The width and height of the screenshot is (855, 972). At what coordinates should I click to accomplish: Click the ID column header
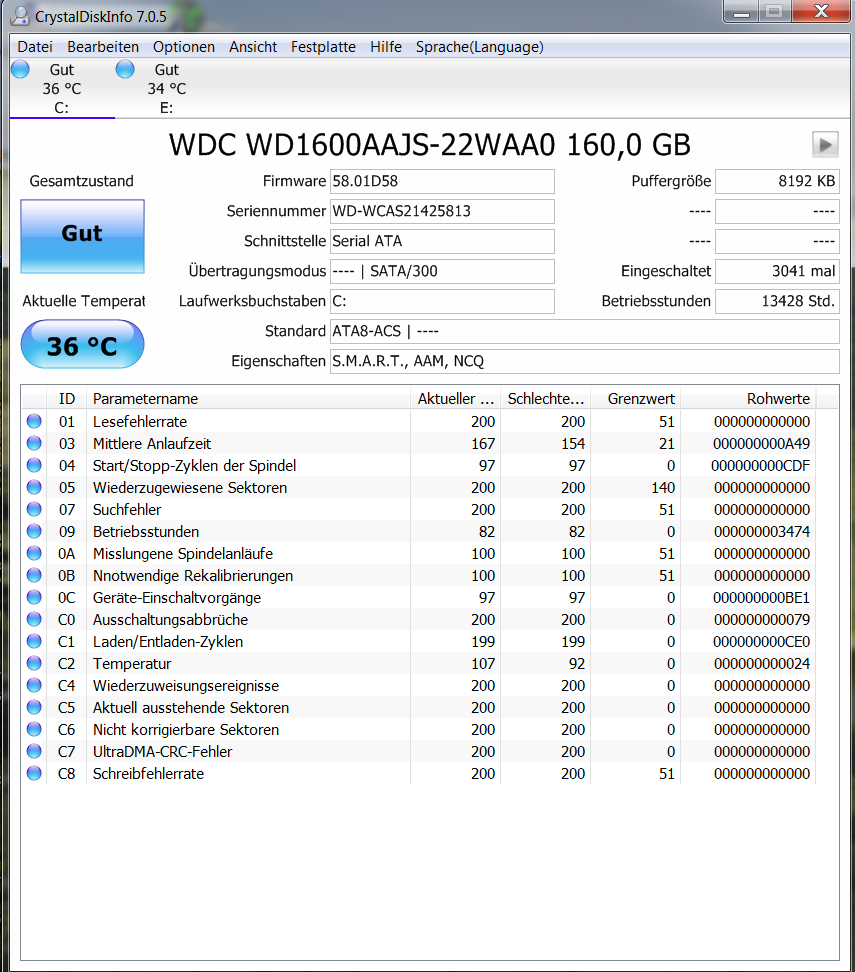[x=66, y=399]
